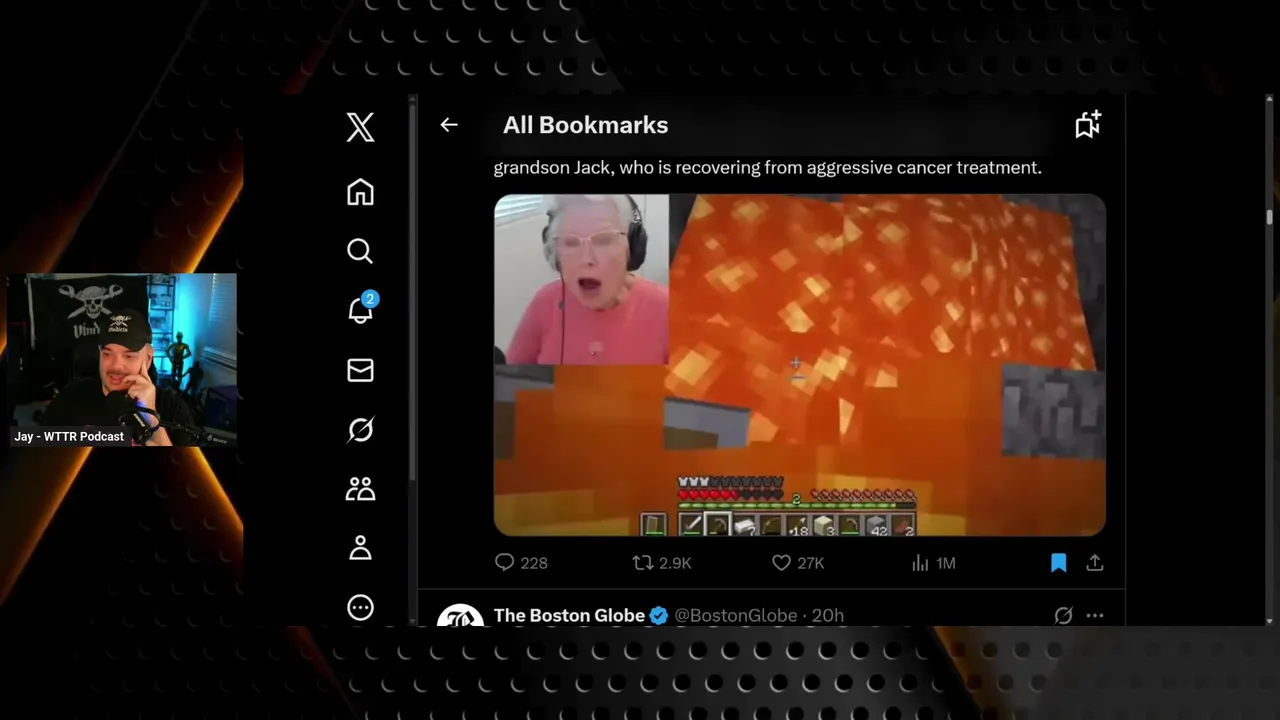
Task: View post analytics showing 1M views
Action: tap(933, 563)
